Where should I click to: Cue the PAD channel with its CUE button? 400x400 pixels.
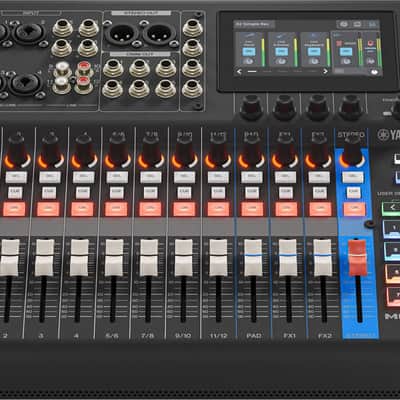[252, 192]
